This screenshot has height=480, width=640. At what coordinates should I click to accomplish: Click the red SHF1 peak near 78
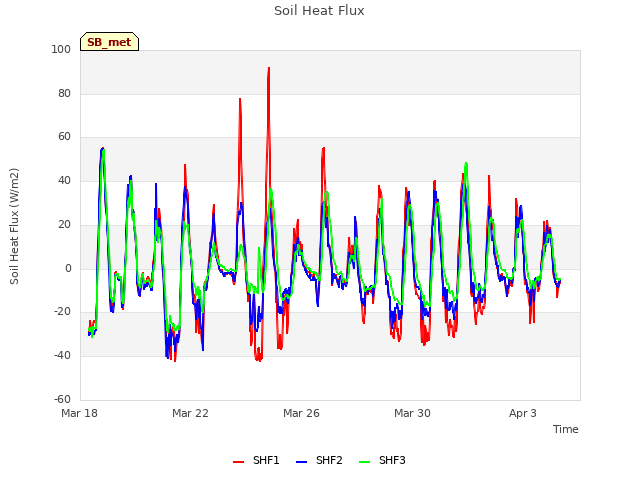click(x=240, y=99)
